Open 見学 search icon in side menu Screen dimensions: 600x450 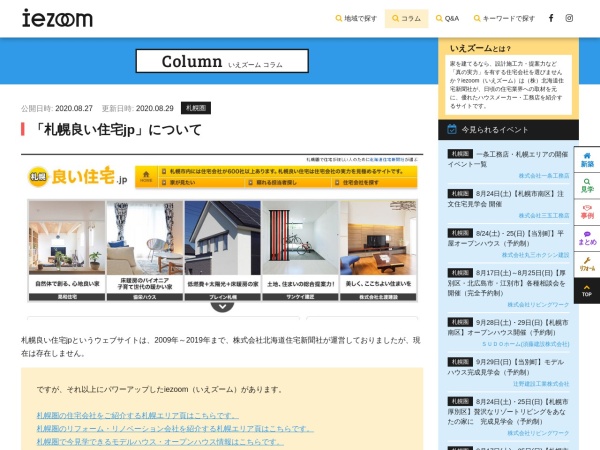587,186
